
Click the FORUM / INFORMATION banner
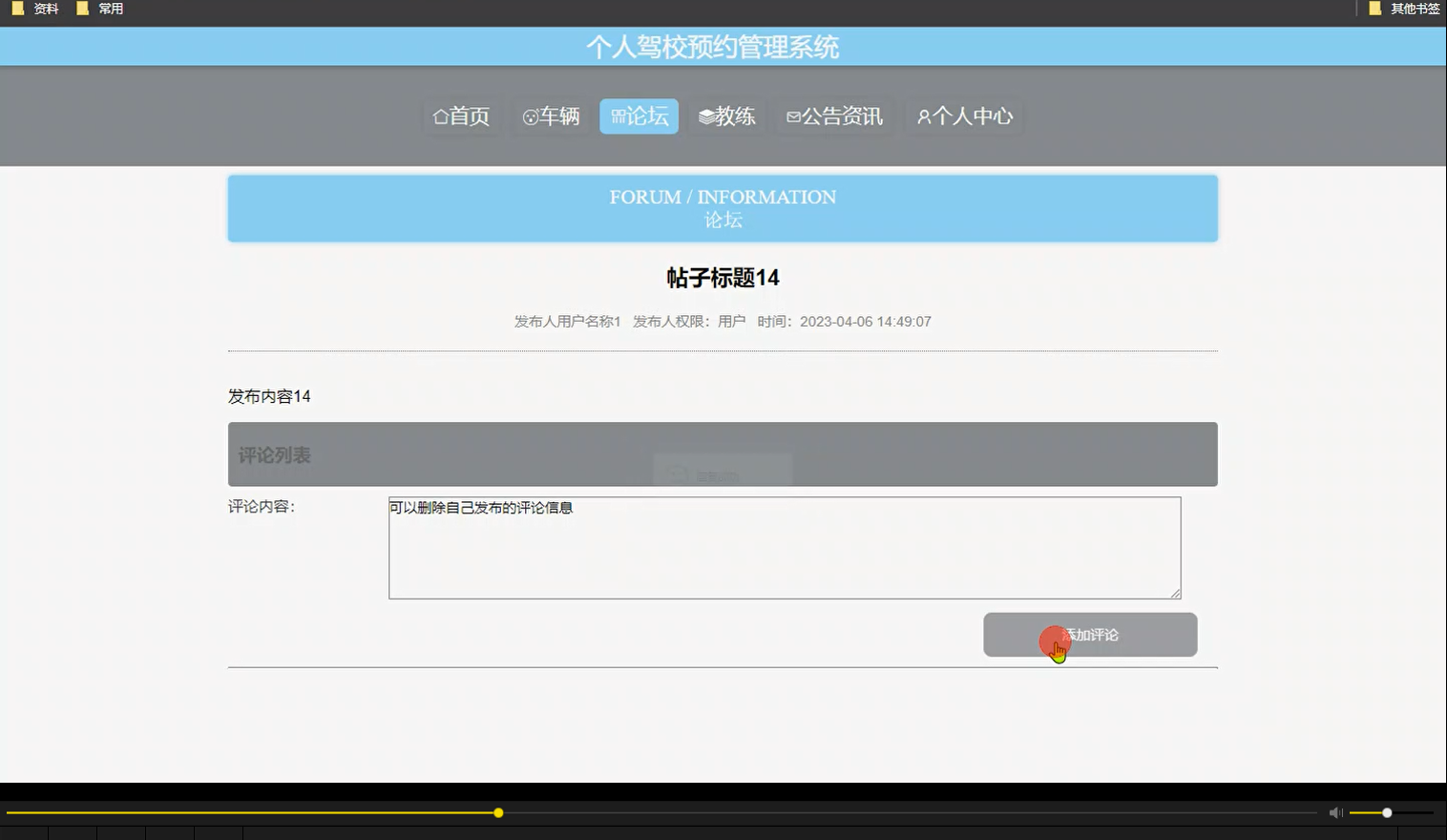click(x=722, y=207)
